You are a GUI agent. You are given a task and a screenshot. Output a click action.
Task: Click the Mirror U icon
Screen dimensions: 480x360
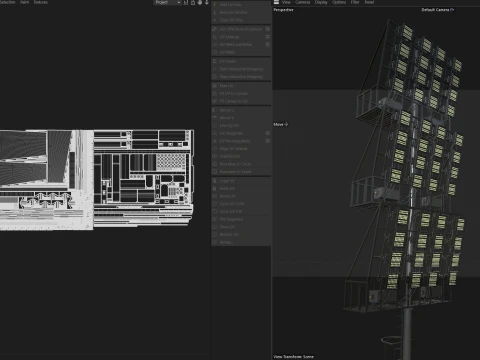pos(215,110)
